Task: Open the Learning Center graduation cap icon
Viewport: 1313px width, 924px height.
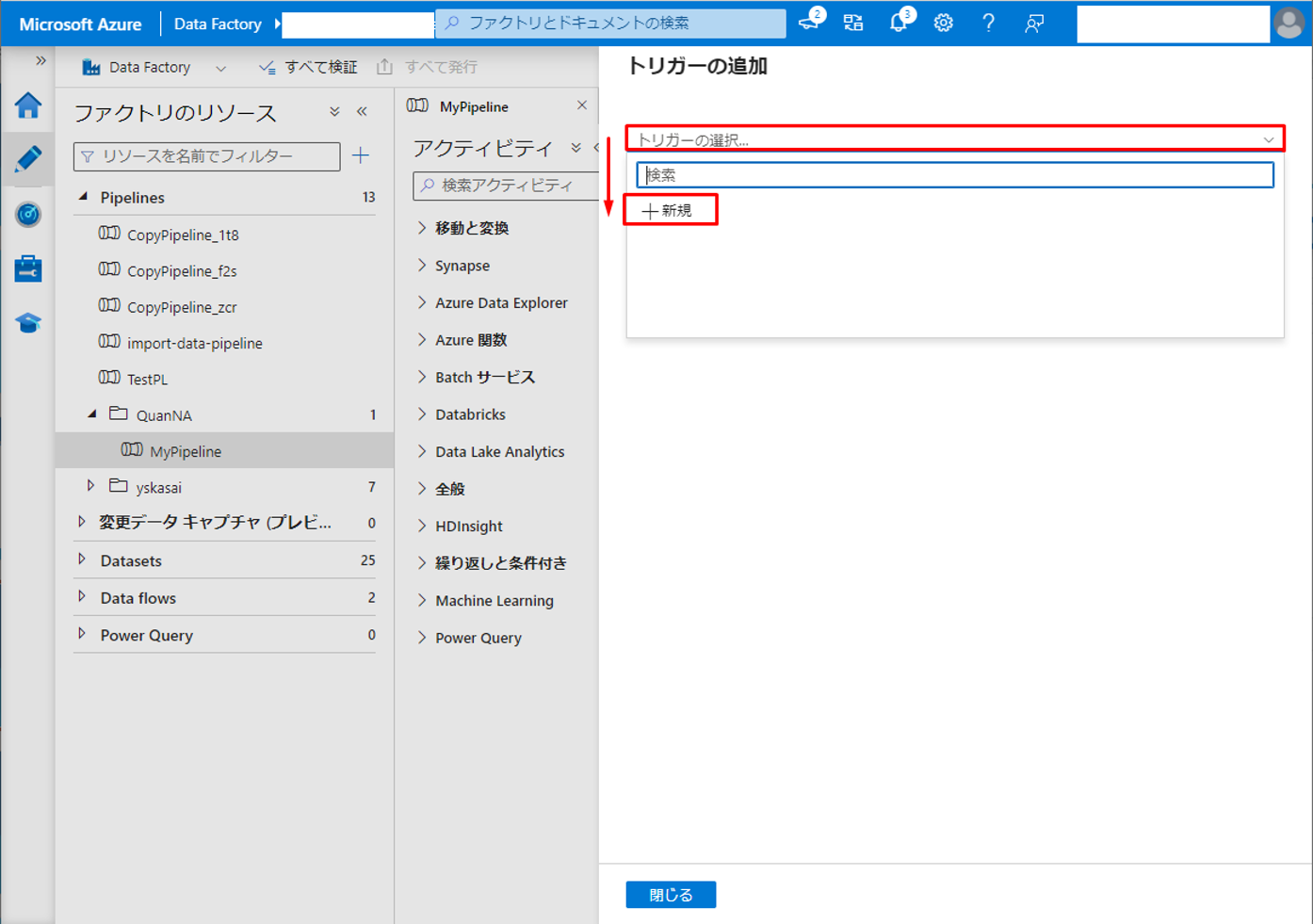Action: (28, 323)
